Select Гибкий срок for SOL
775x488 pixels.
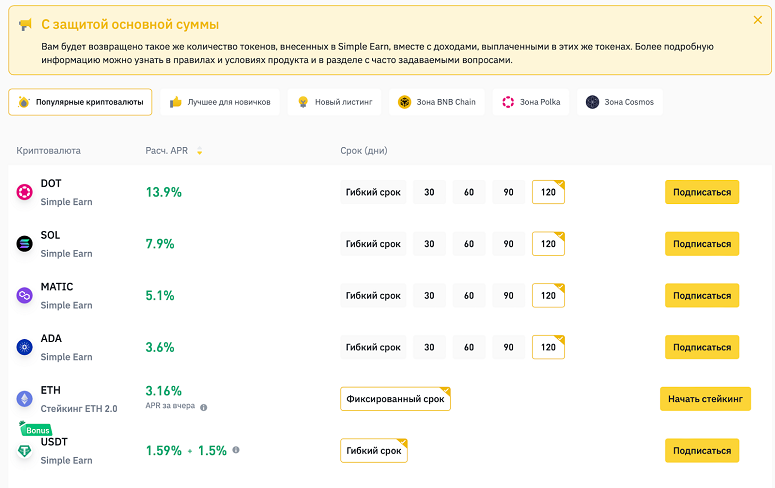[373, 244]
